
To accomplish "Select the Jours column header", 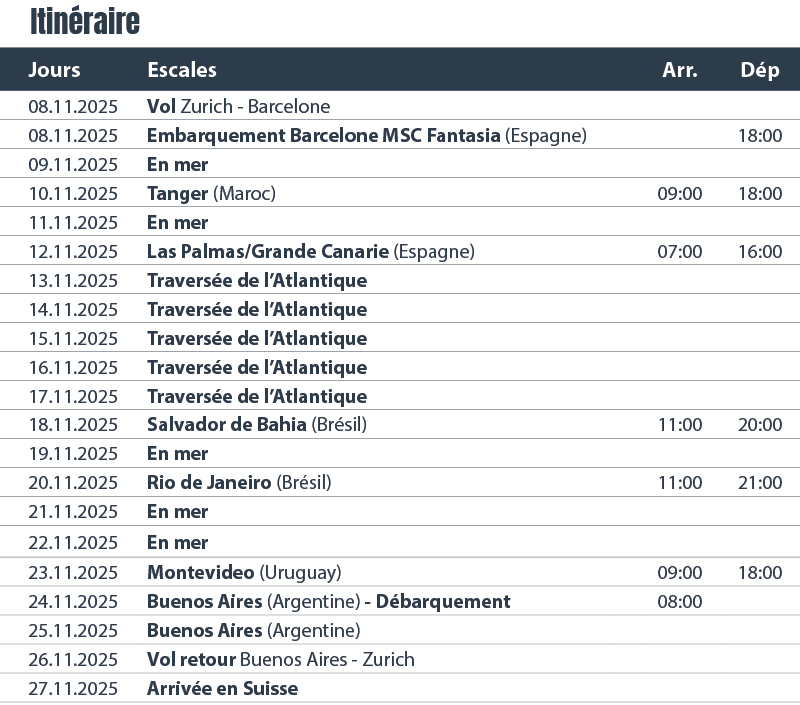I will coord(54,69).
